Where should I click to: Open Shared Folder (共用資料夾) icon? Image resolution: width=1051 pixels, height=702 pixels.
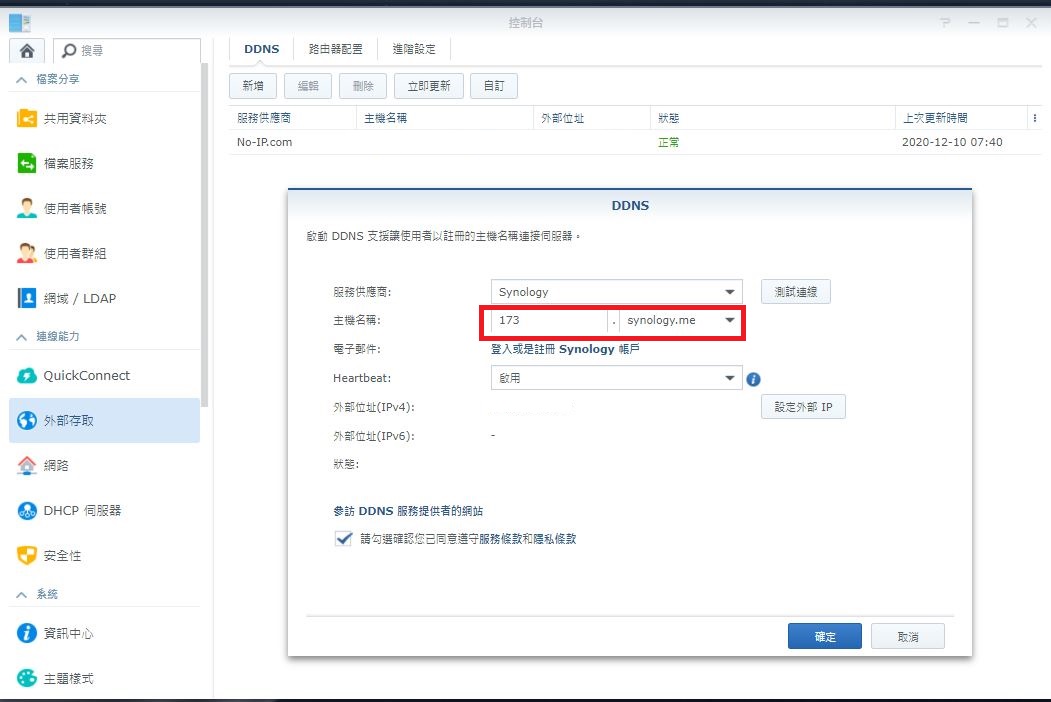coord(27,119)
